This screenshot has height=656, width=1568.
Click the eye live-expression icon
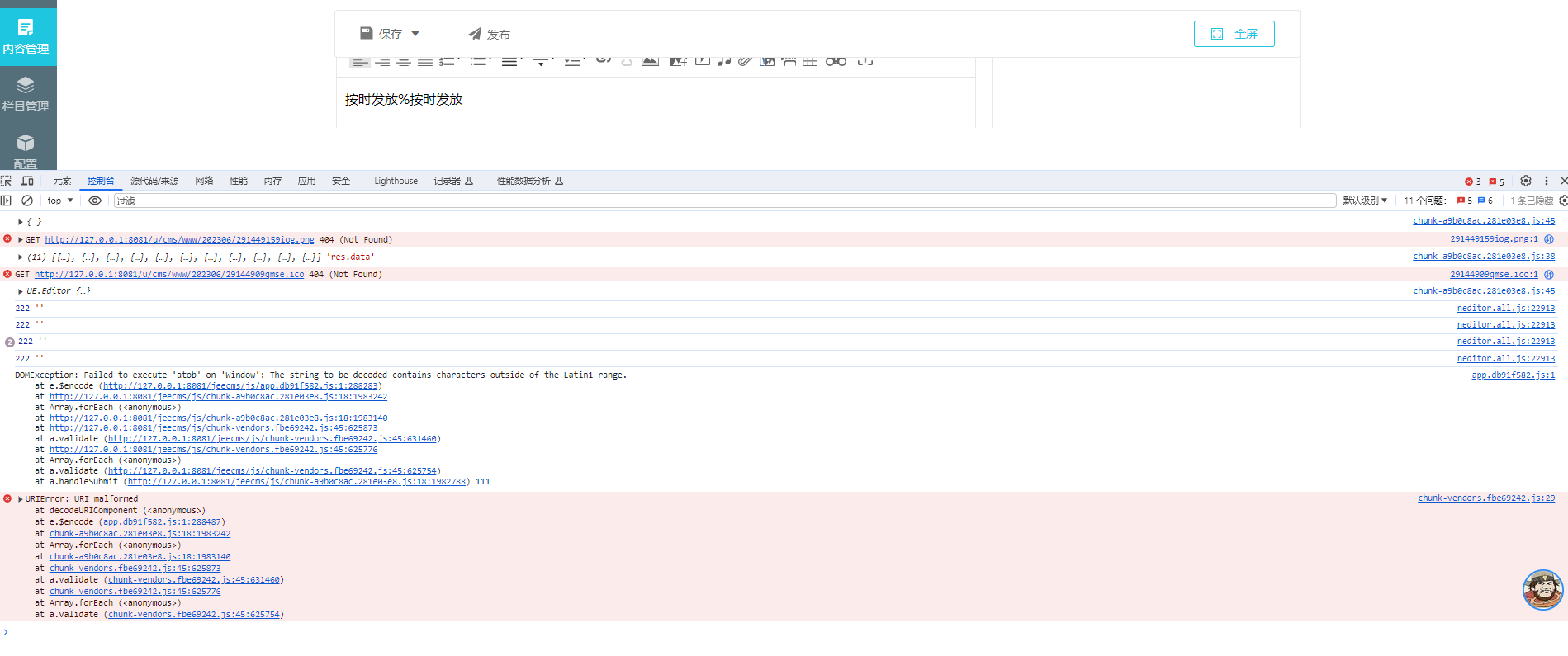coord(95,201)
